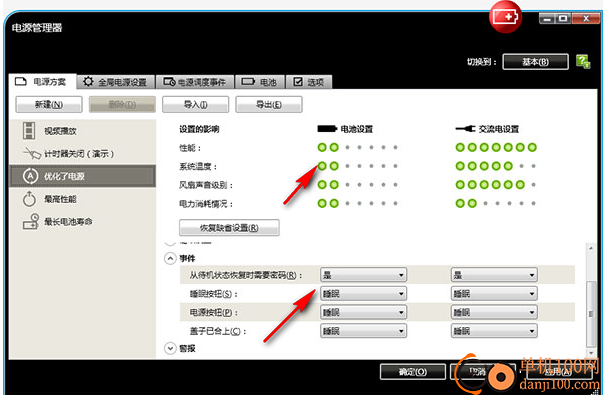Viewport: 603px width, 395px height.
Task: Open battery dropdown for 盖子已合上(C)
Action: click(x=363, y=331)
